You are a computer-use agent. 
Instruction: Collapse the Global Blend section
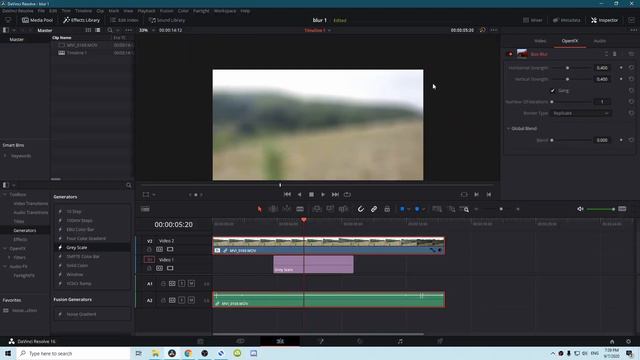508,129
